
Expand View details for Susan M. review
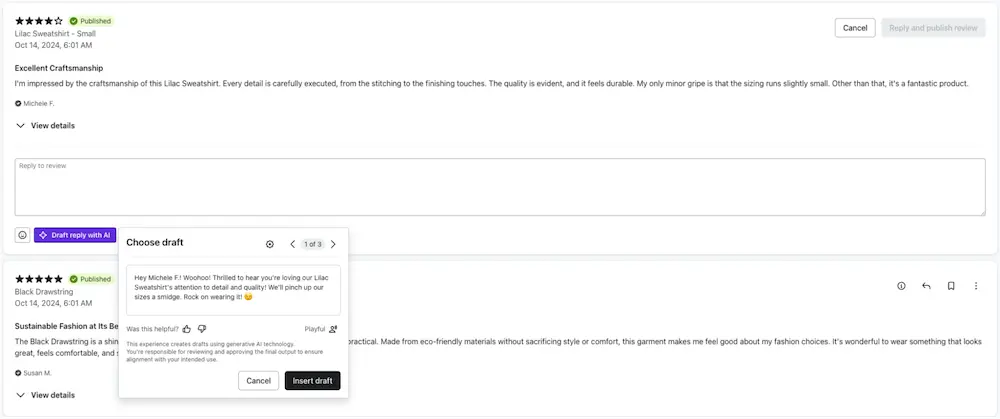[x=45, y=395]
